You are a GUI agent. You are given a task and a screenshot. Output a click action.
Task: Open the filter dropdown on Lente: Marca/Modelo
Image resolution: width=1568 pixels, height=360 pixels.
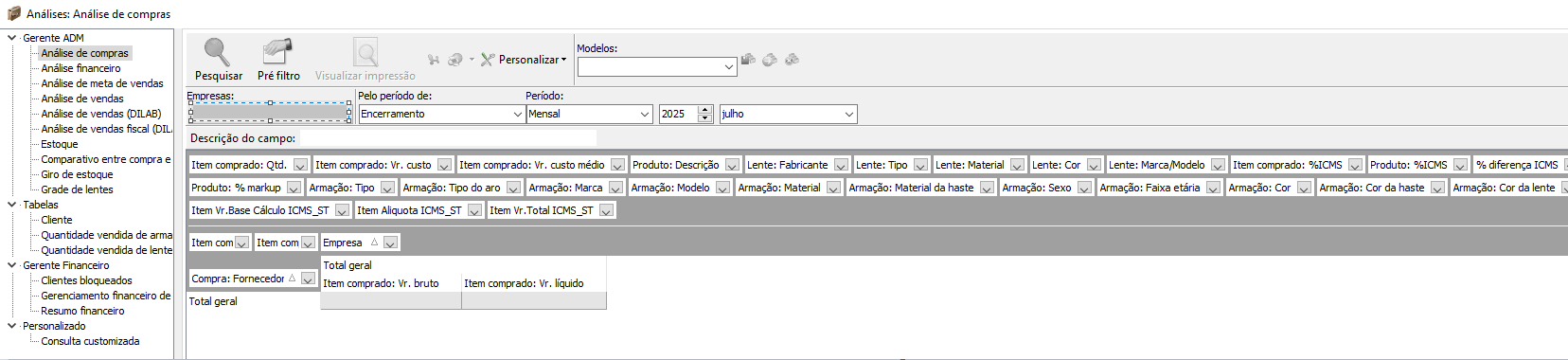(x=1218, y=165)
